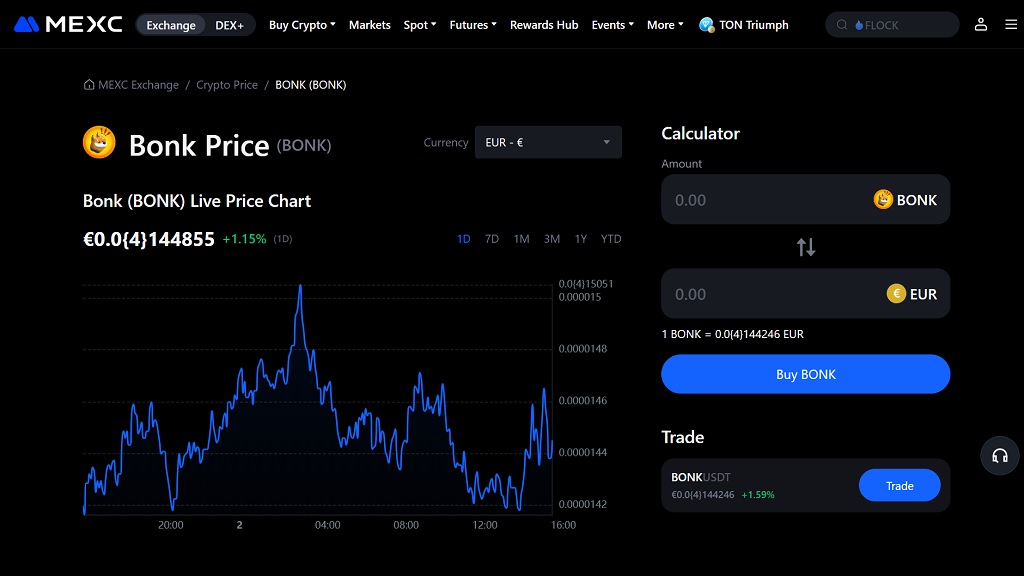Expand the Spot menu
This screenshot has width=1024, height=576.
[419, 25]
